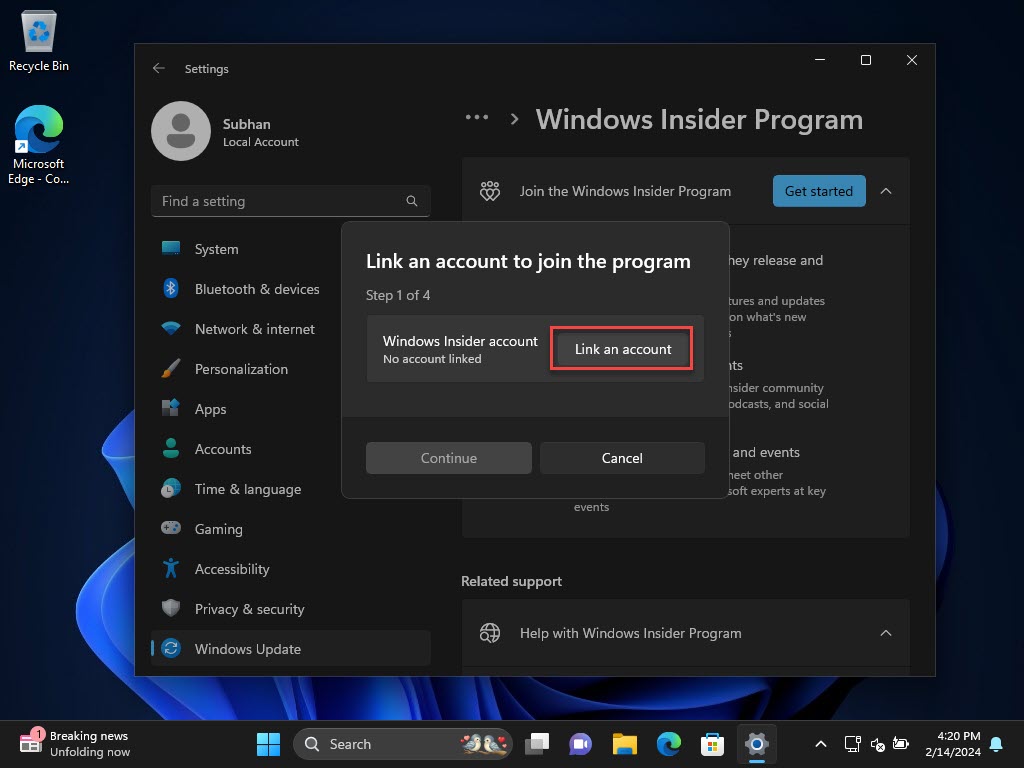Select Time & language settings
Screen dimensions: 1024x768
point(247,489)
